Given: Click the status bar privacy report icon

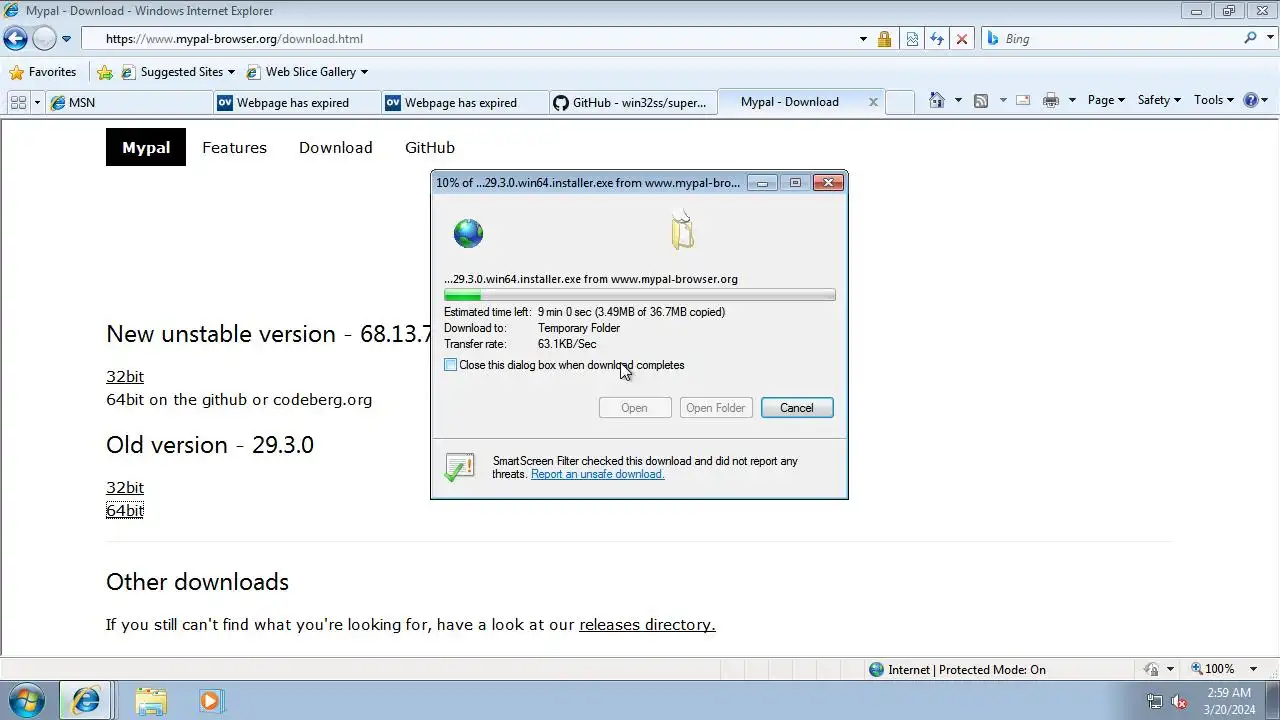Looking at the screenshot, I should coord(1151,669).
